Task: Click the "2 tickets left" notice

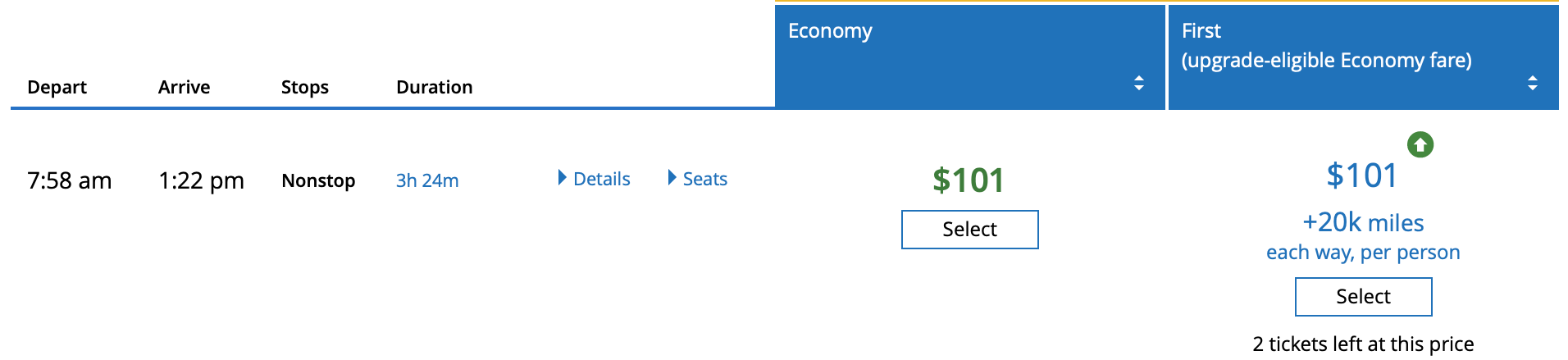Action: click(1363, 344)
